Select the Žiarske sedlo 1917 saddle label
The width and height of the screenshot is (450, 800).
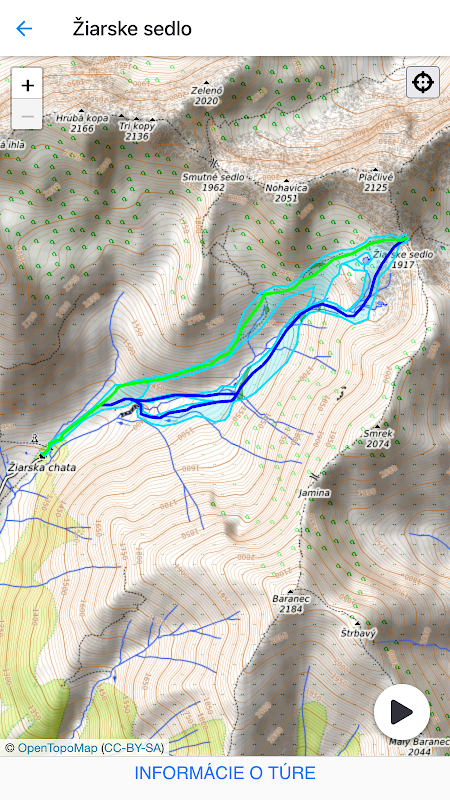tap(403, 259)
